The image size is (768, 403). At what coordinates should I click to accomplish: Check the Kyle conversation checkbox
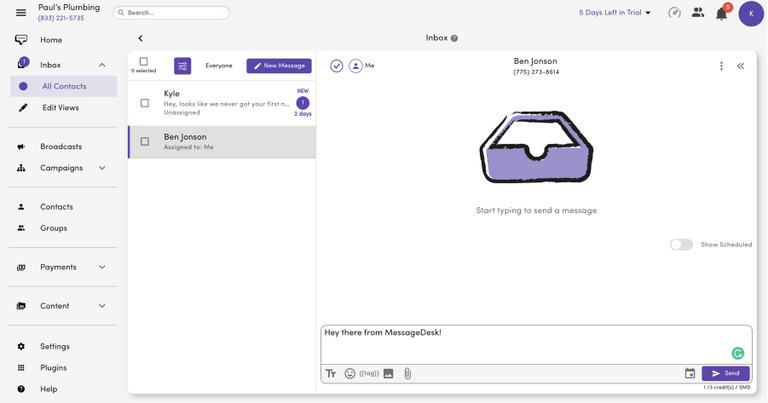144,103
